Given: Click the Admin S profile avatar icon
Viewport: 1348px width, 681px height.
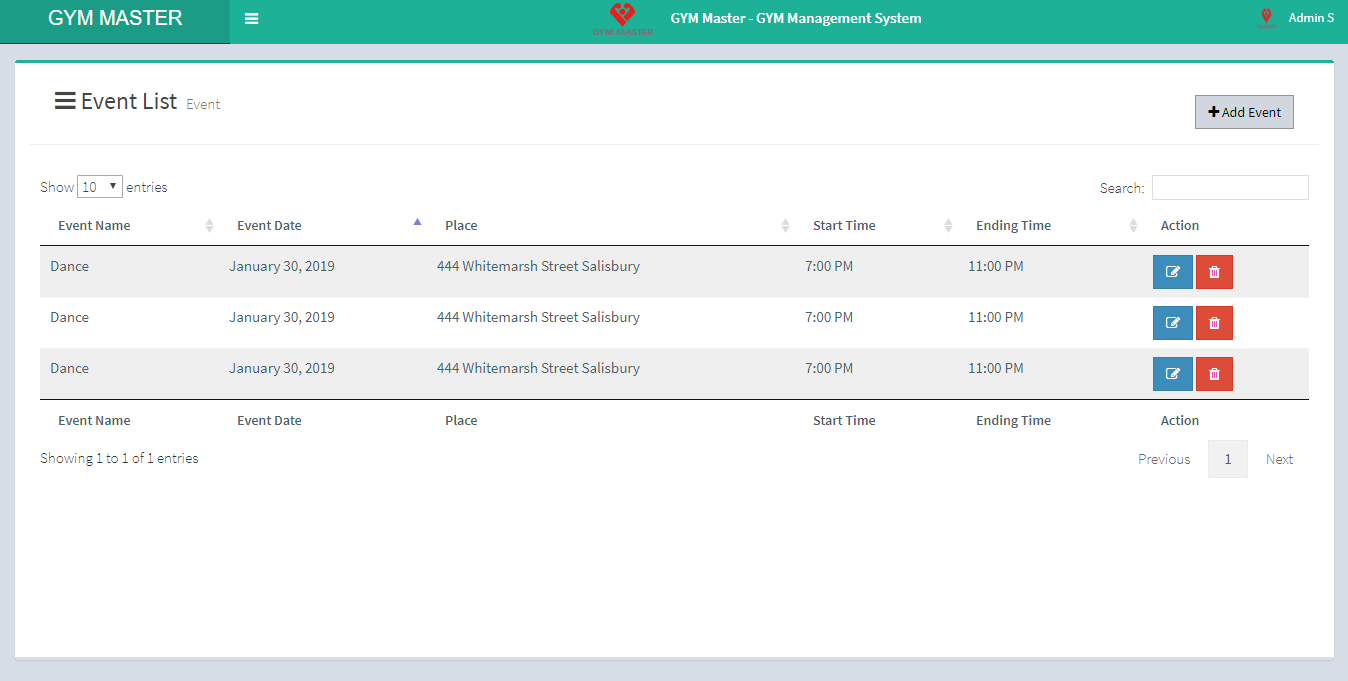Looking at the screenshot, I should [1266, 18].
